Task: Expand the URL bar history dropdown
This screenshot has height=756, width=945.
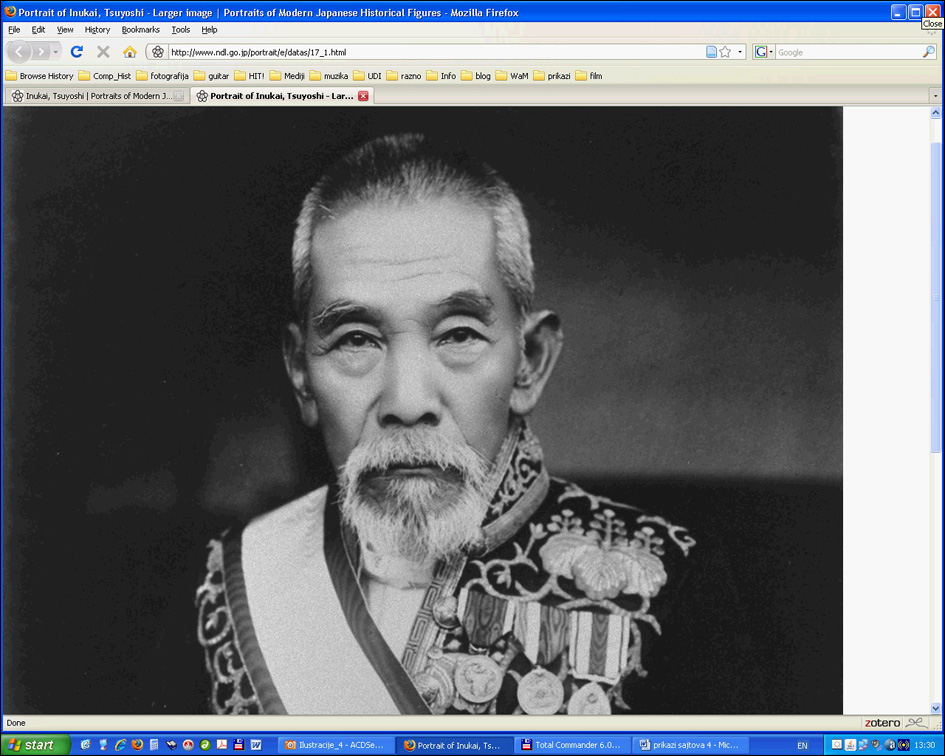Action: click(740, 52)
